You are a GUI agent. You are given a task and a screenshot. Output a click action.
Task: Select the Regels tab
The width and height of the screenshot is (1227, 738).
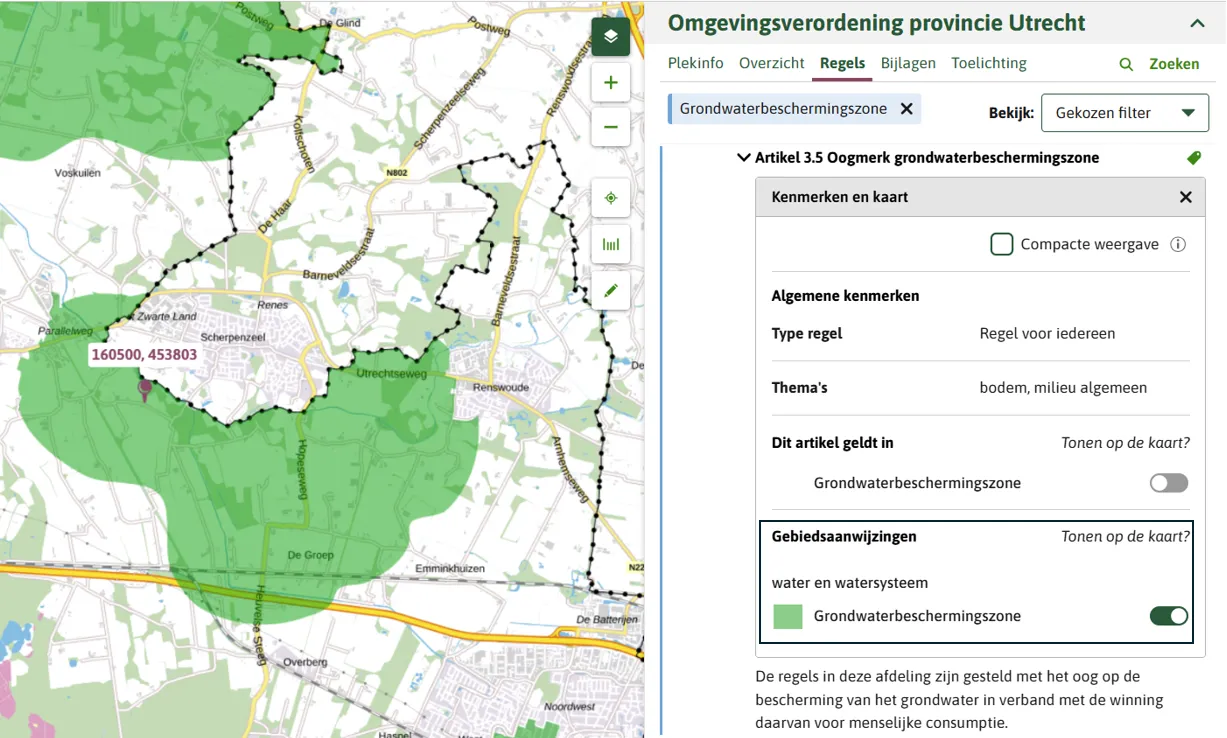pyautogui.click(x=842, y=63)
